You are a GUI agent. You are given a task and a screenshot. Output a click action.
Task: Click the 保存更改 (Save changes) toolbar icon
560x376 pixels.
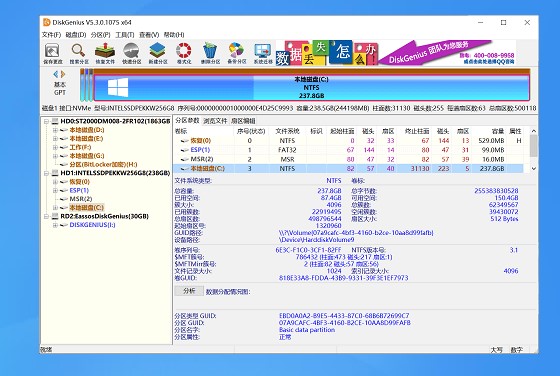pos(52,53)
